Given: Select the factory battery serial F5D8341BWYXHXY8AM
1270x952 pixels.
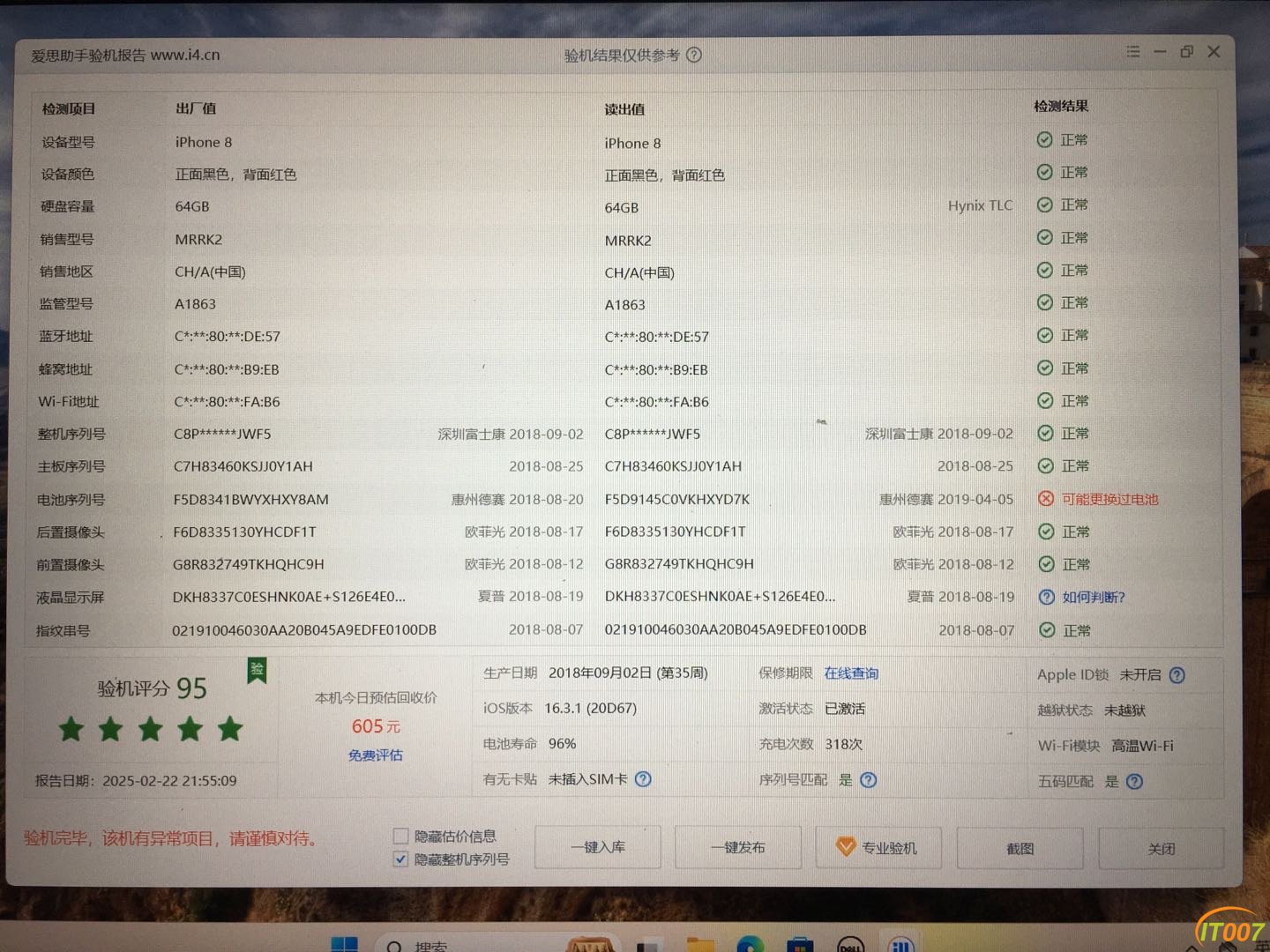Looking at the screenshot, I should (250, 499).
